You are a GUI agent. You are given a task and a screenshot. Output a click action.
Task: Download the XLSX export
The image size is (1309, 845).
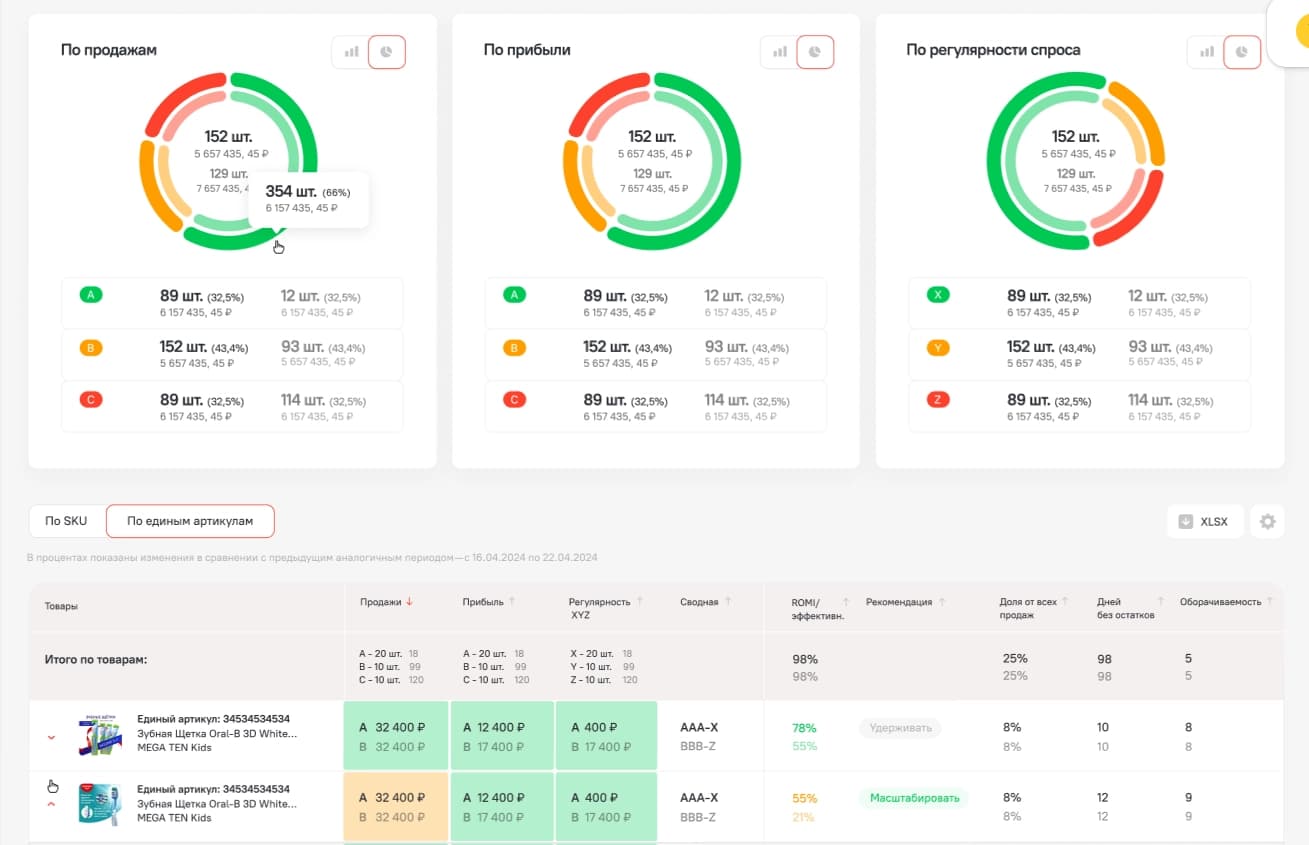[1204, 521]
